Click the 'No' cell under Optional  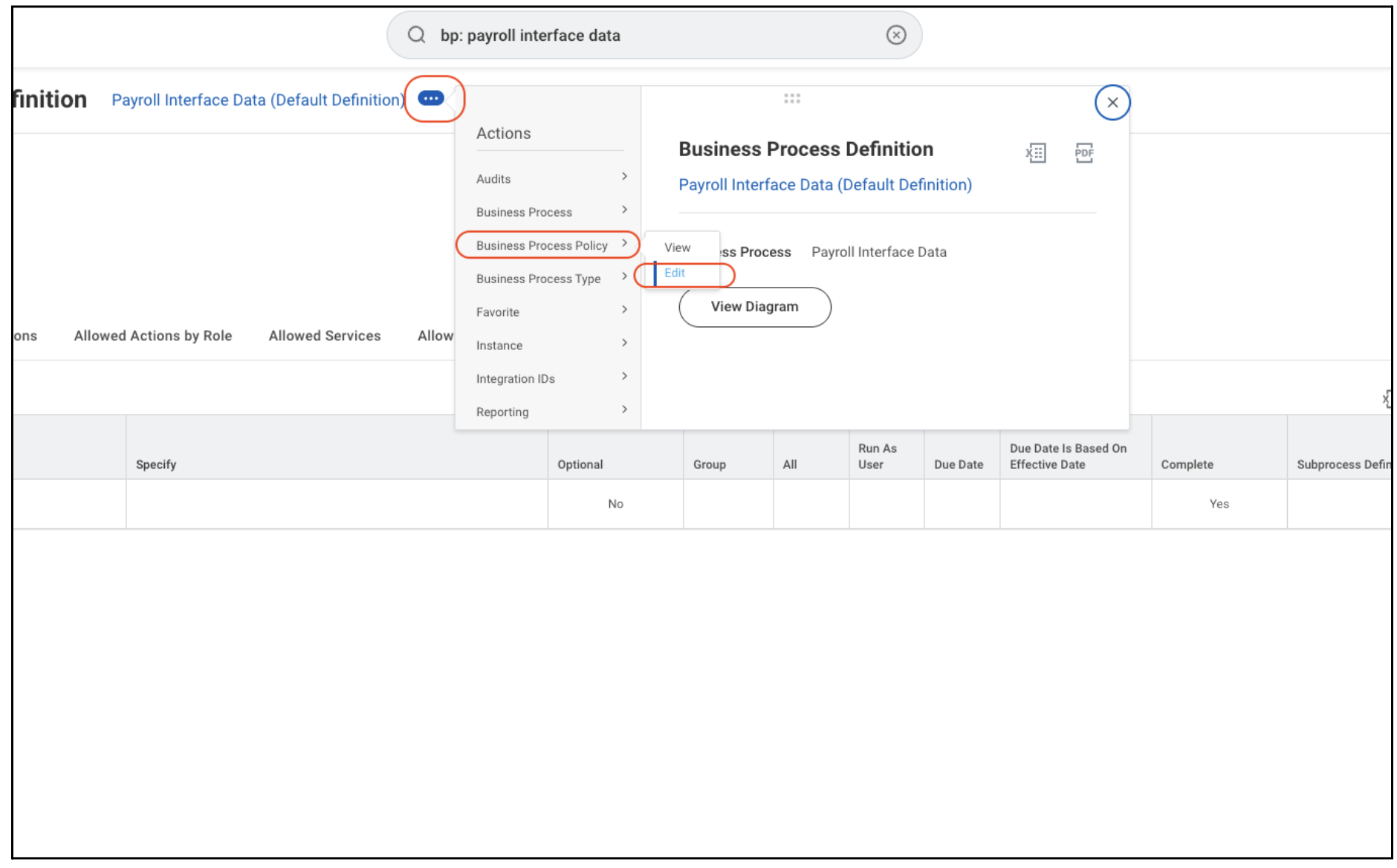pyautogui.click(x=615, y=504)
